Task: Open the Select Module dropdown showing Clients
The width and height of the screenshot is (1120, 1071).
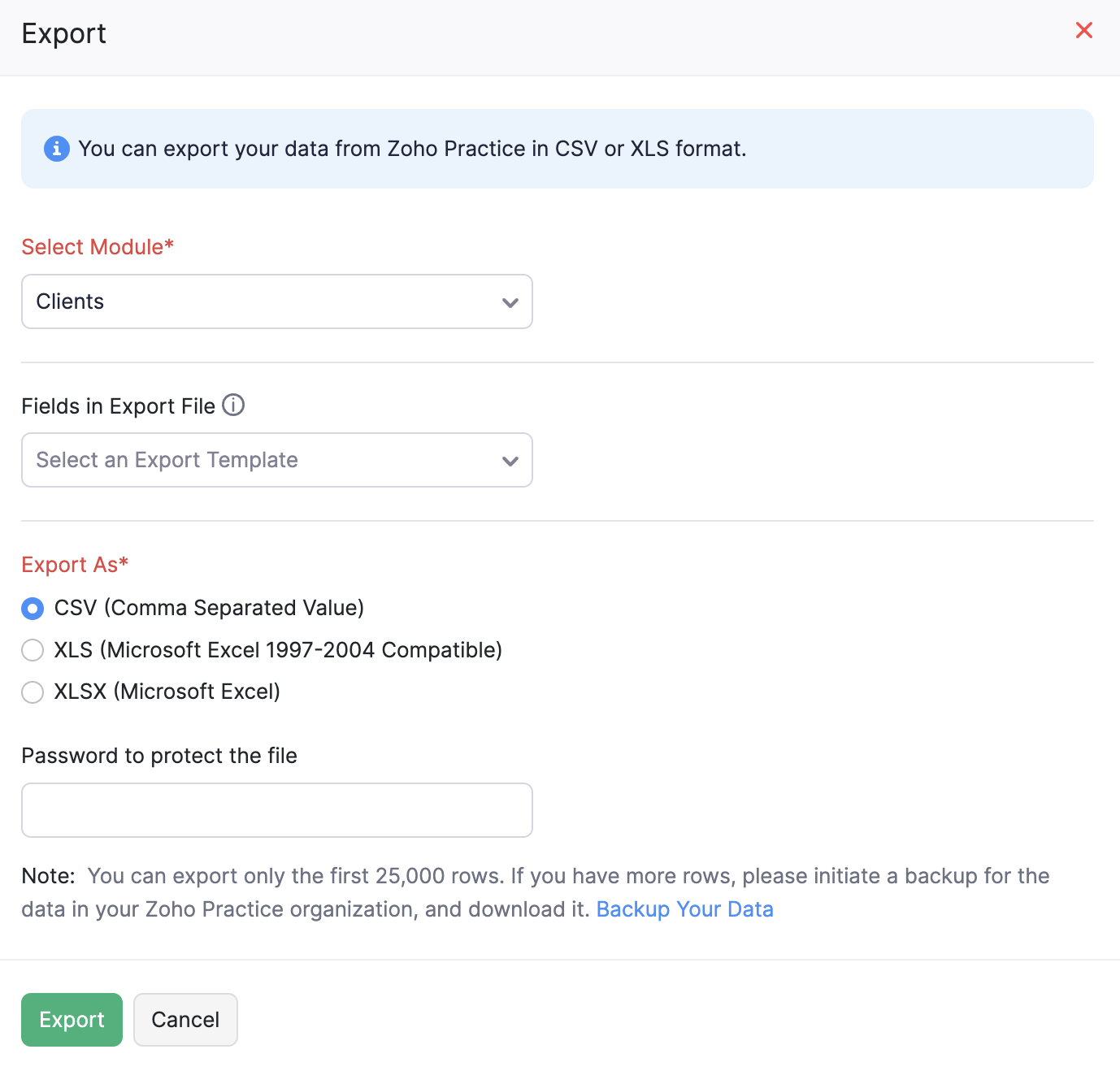Action: coord(276,301)
